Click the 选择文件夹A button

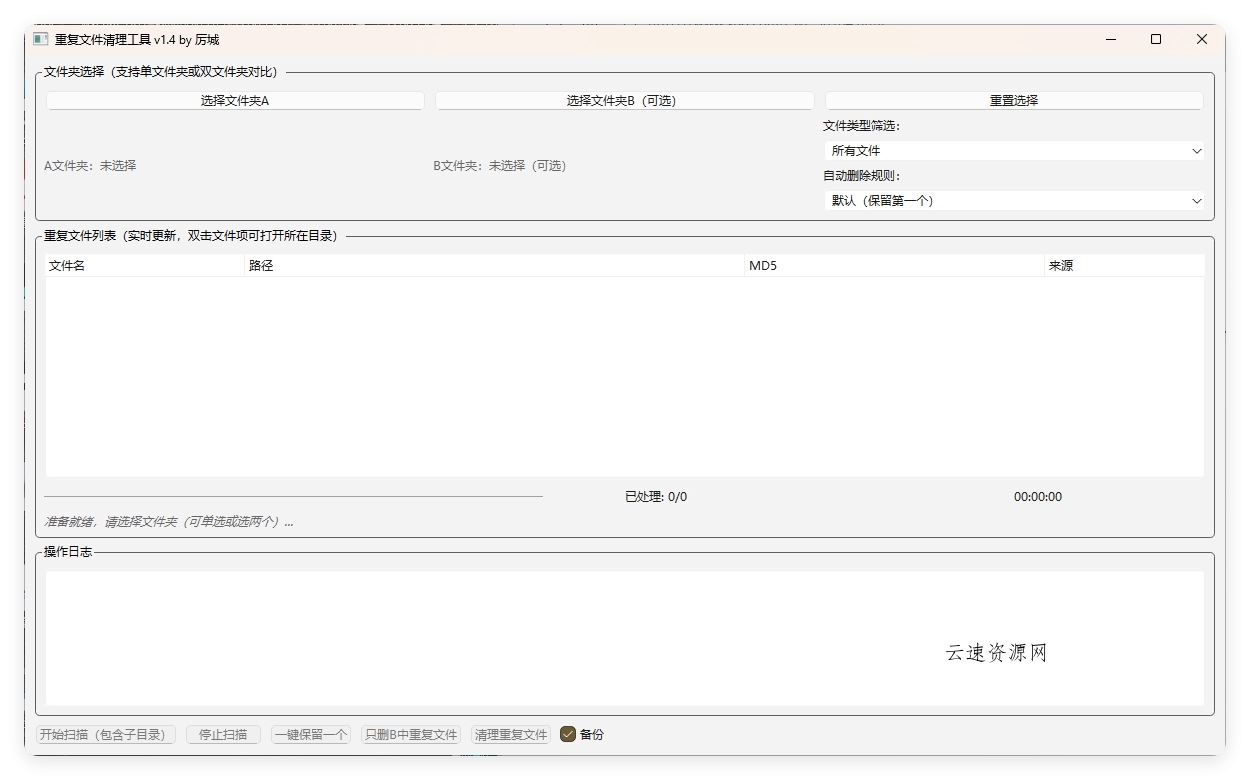234,100
